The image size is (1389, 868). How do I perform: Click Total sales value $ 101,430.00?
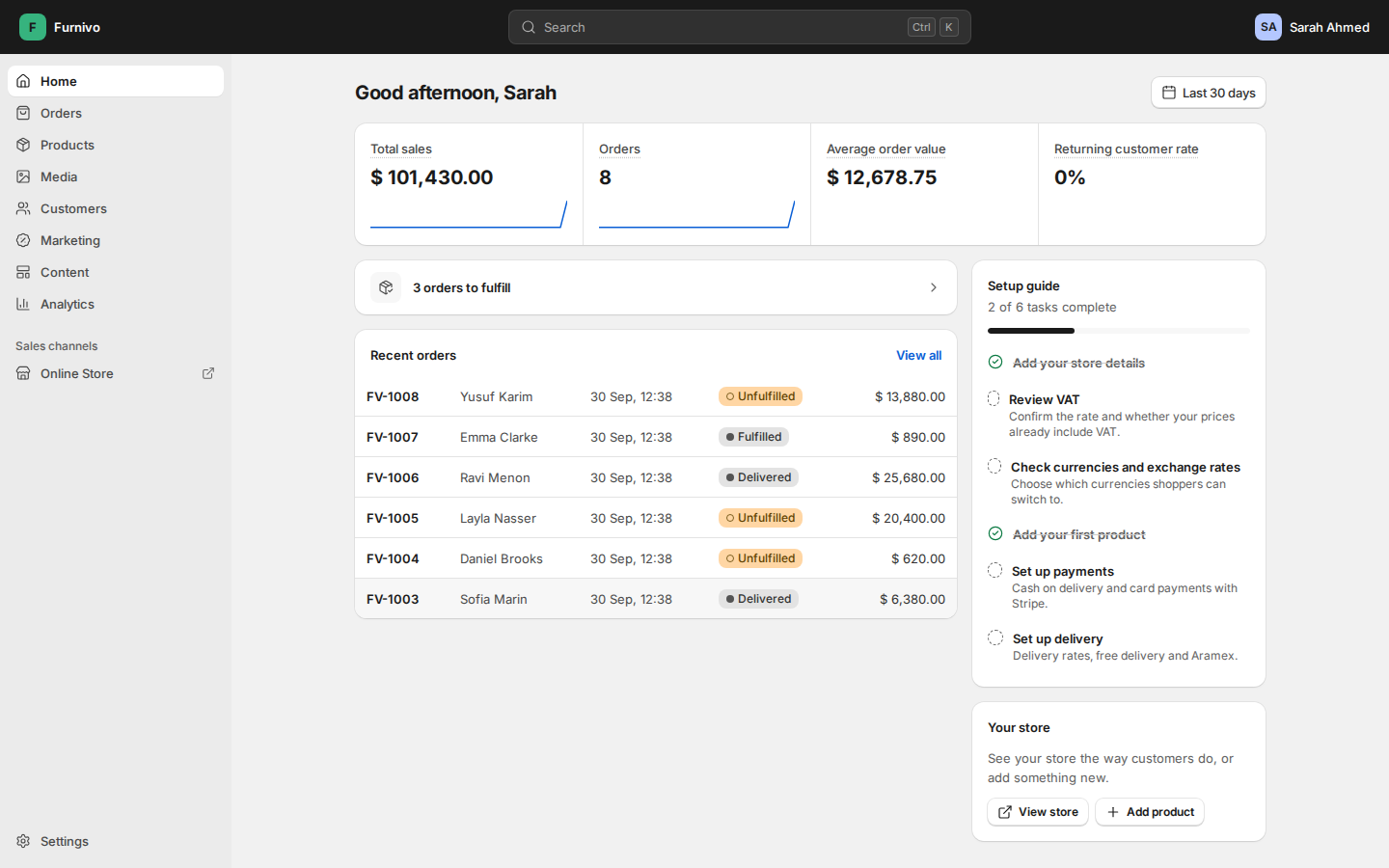[432, 177]
